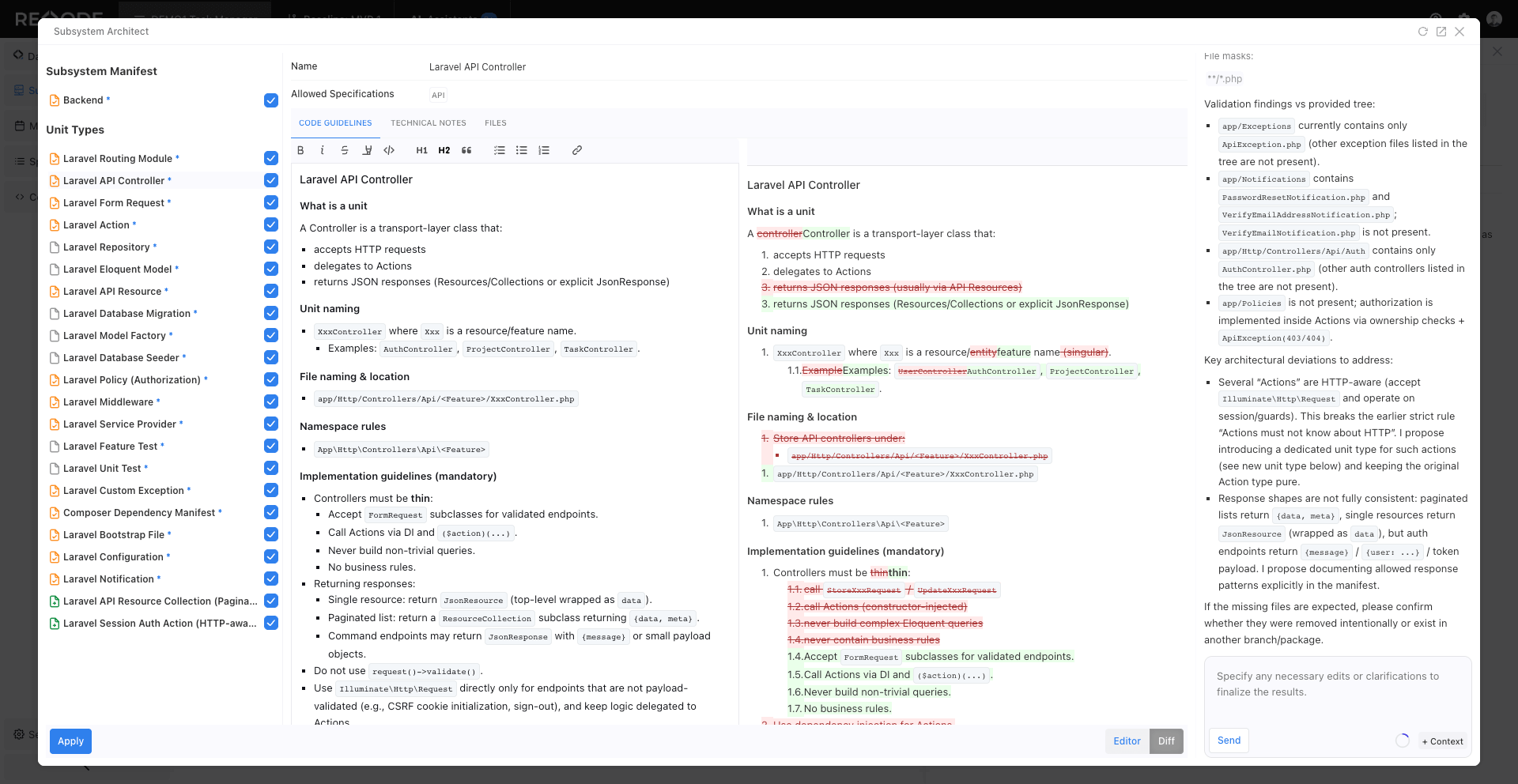1518x784 pixels.
Task: Toggle bold formatting in editor toolbar
Action: coord(300,150)
